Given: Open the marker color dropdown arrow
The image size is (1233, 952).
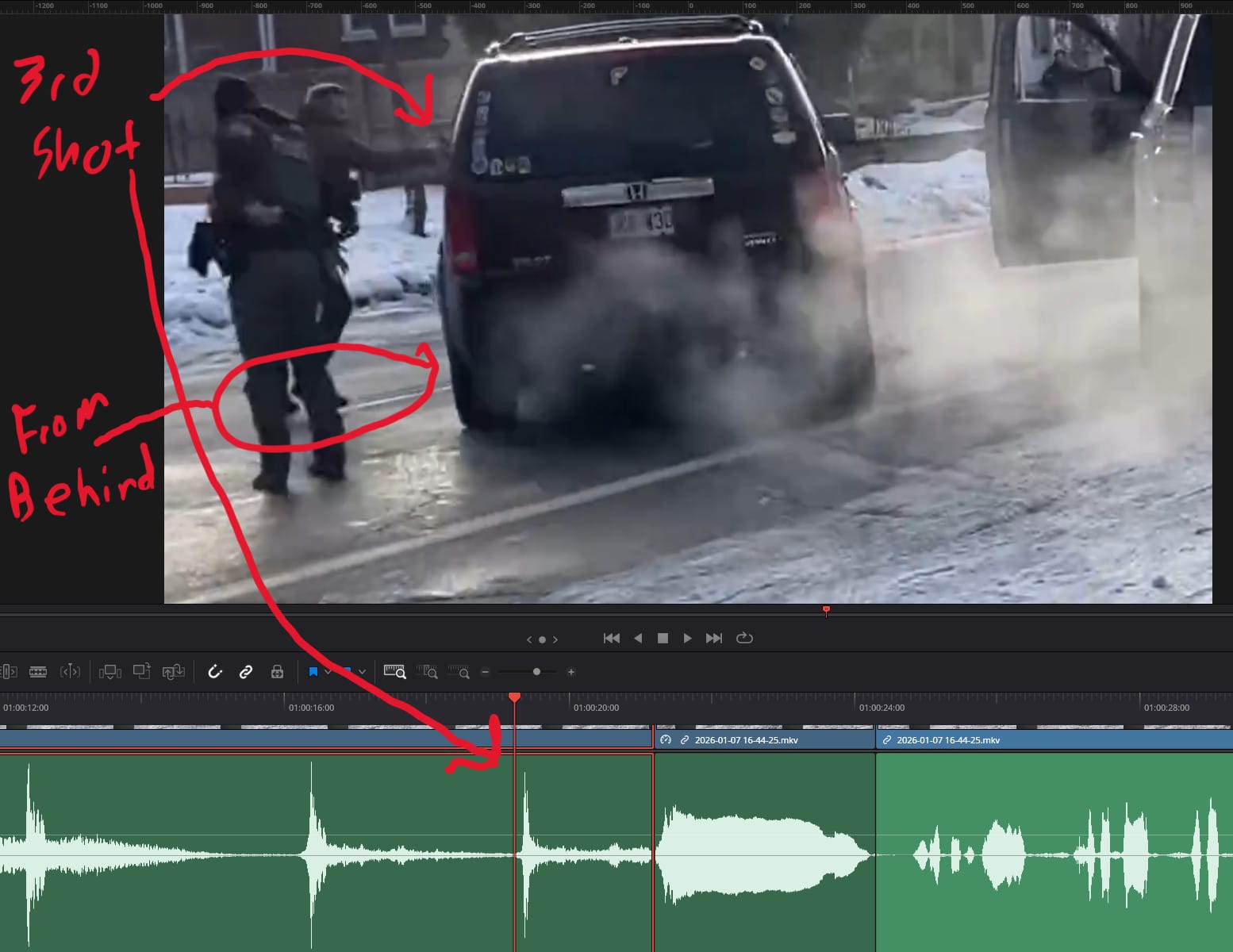Looking at the screenshot, I should click(363, 672).
